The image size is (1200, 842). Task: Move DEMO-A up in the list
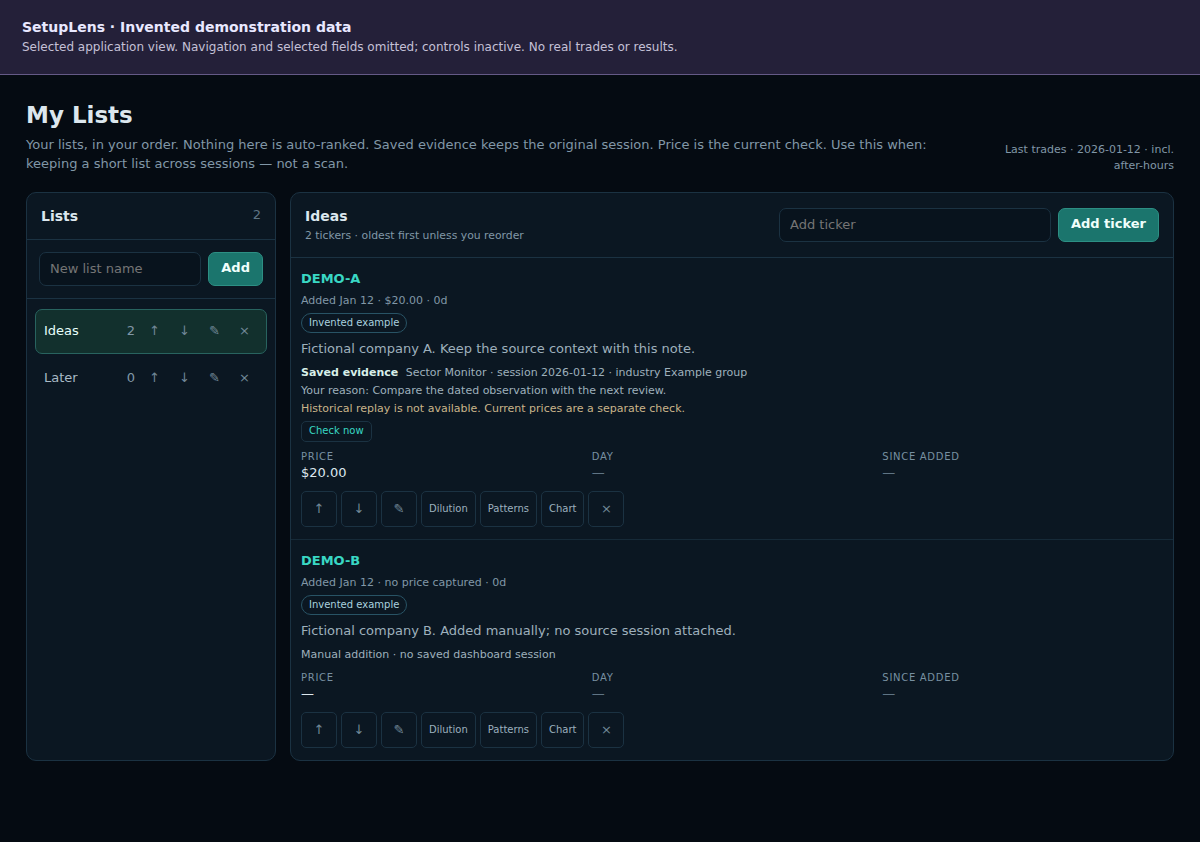tap(319, 509)
